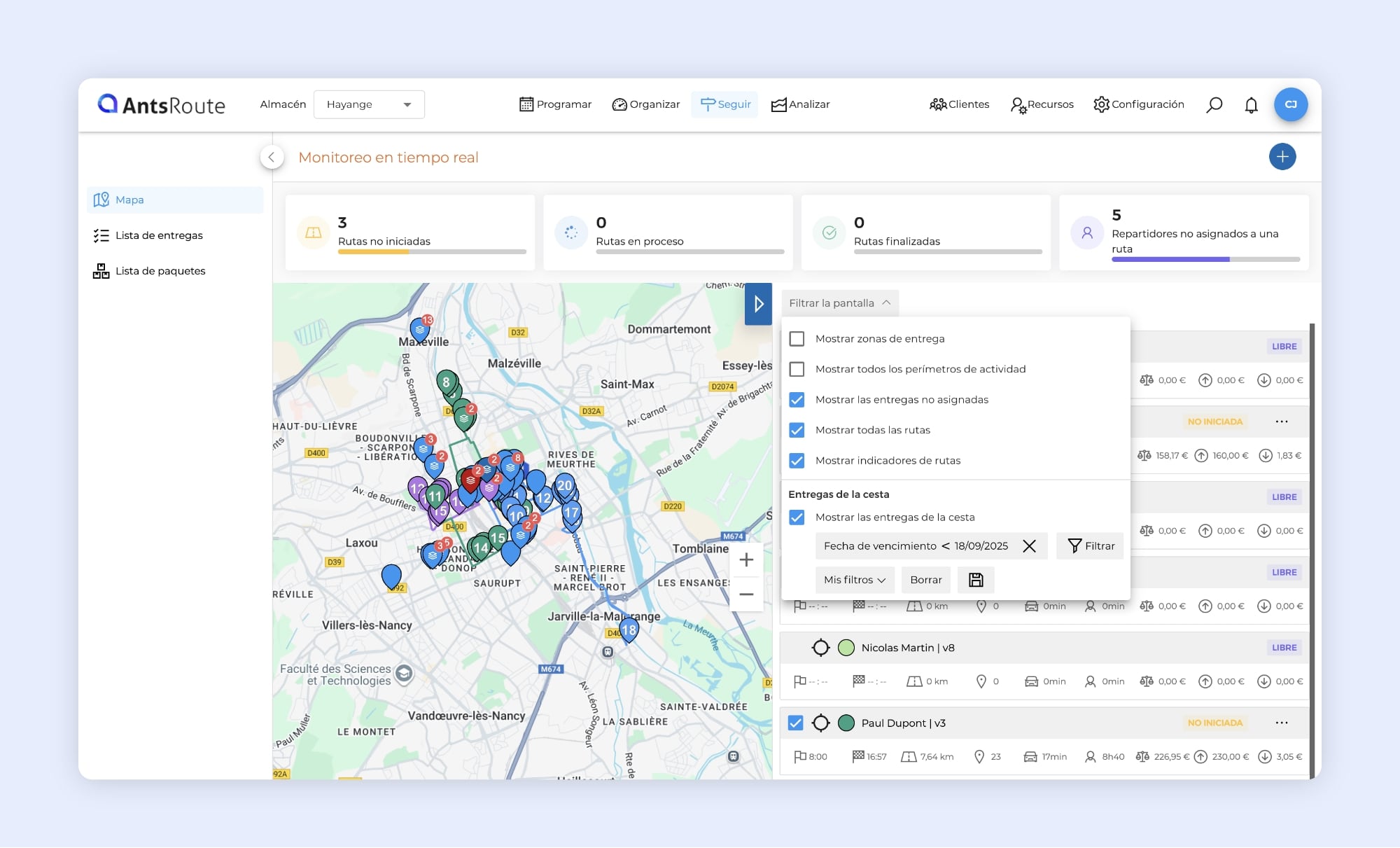Click Nicolas Martin's light green color swatch
This screenshot has width=1400, height=848.
[846, 648]
